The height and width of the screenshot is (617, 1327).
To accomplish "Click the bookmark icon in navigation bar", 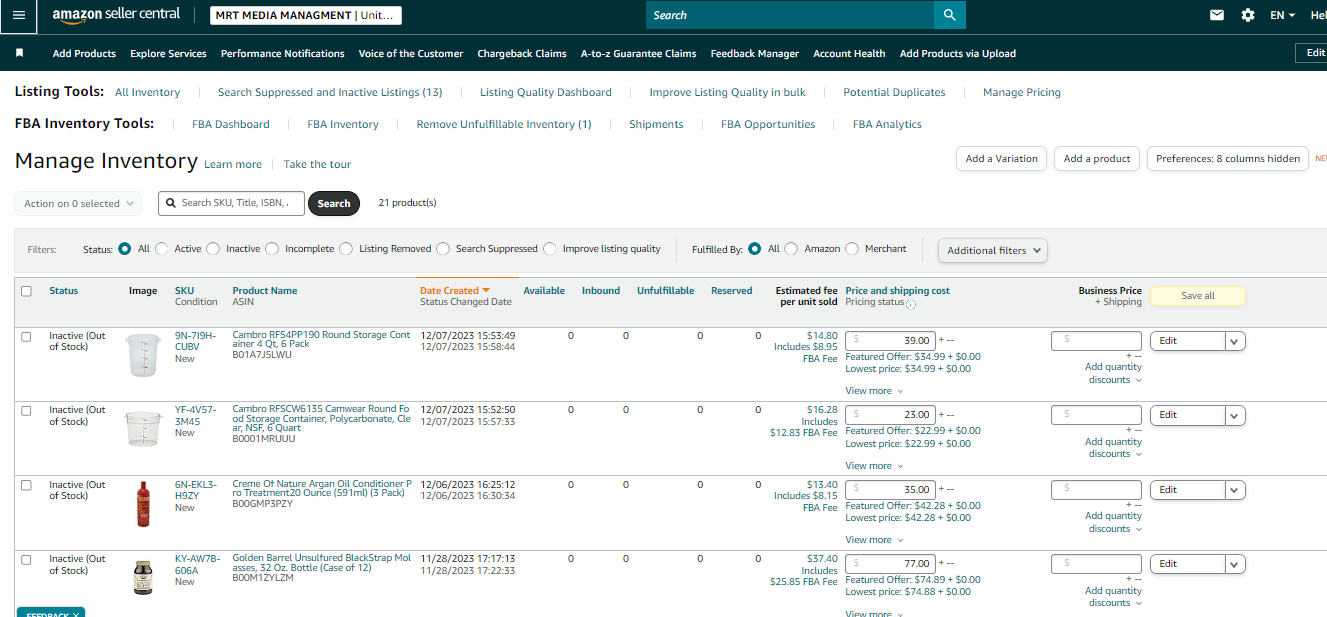I will [19, 53].
